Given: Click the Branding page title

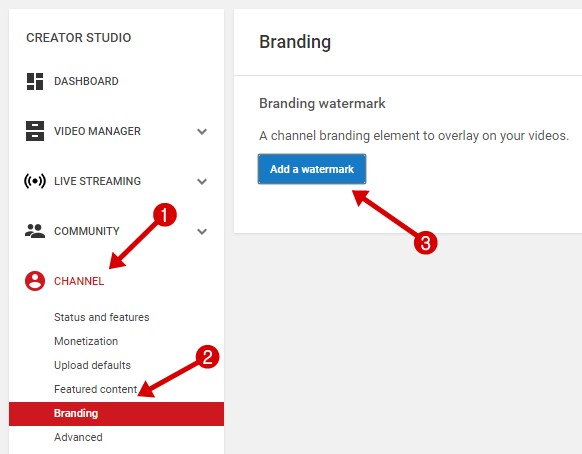Looking at the screenshot, I should point(295,42).
